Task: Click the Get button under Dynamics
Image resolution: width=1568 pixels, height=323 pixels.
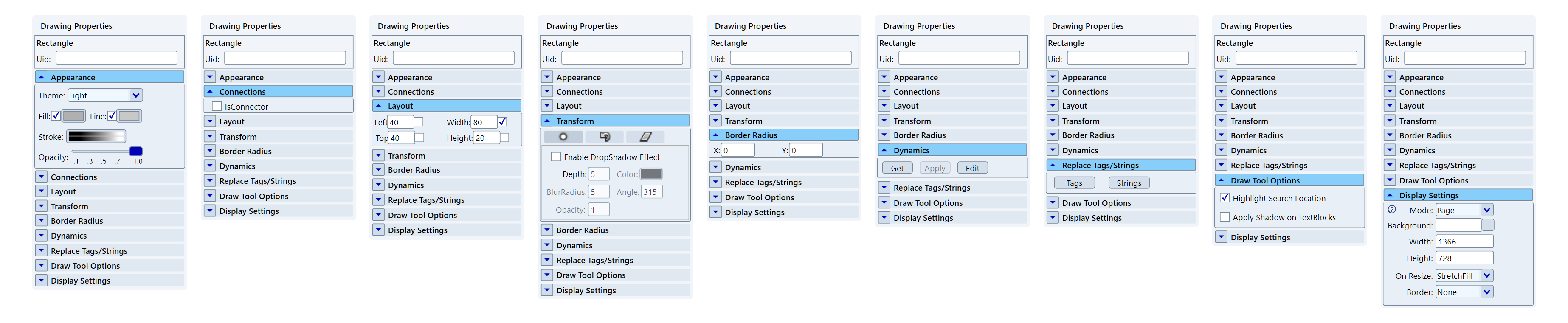Action: (x=897, y=169)
